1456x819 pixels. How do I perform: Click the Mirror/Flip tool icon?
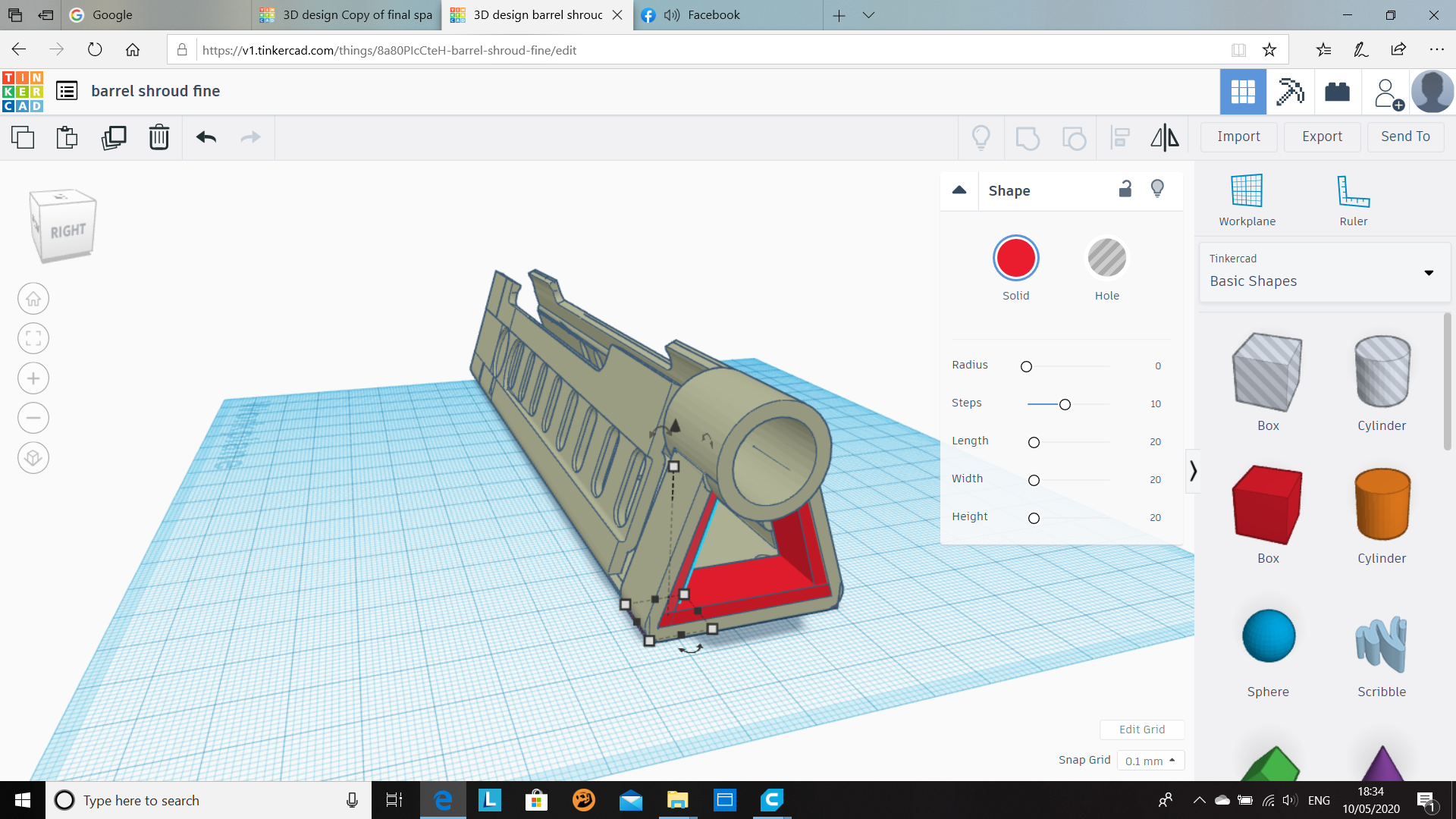tap(1165, 137)
